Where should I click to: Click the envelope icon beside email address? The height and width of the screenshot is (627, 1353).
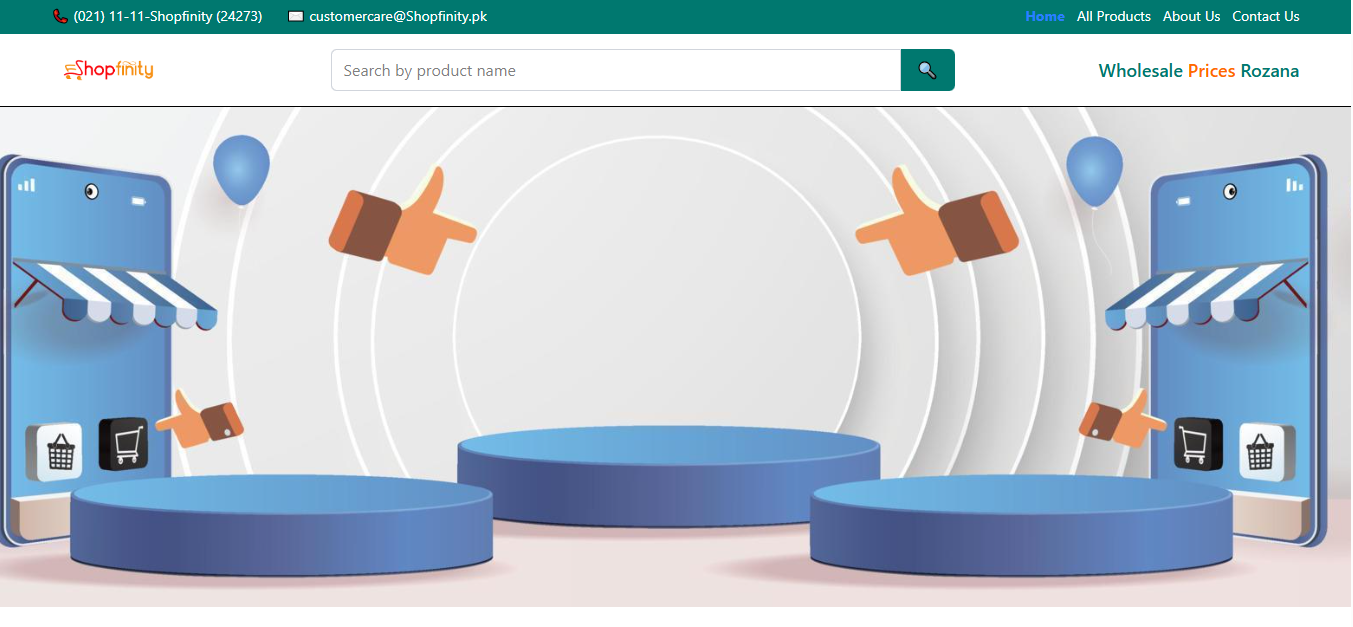(x=295, y=17)
